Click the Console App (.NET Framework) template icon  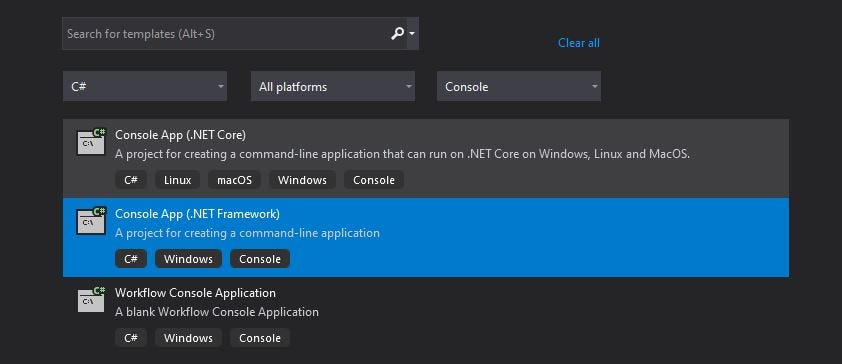tap(91, 220)
